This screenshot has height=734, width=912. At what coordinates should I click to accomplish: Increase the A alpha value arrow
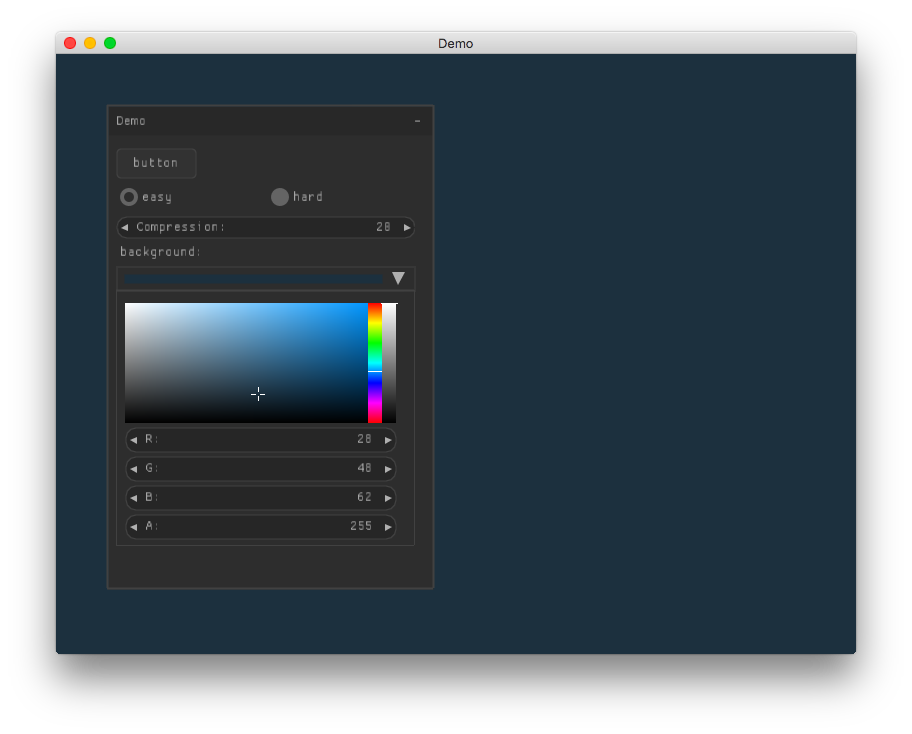(x=388, y=527)
